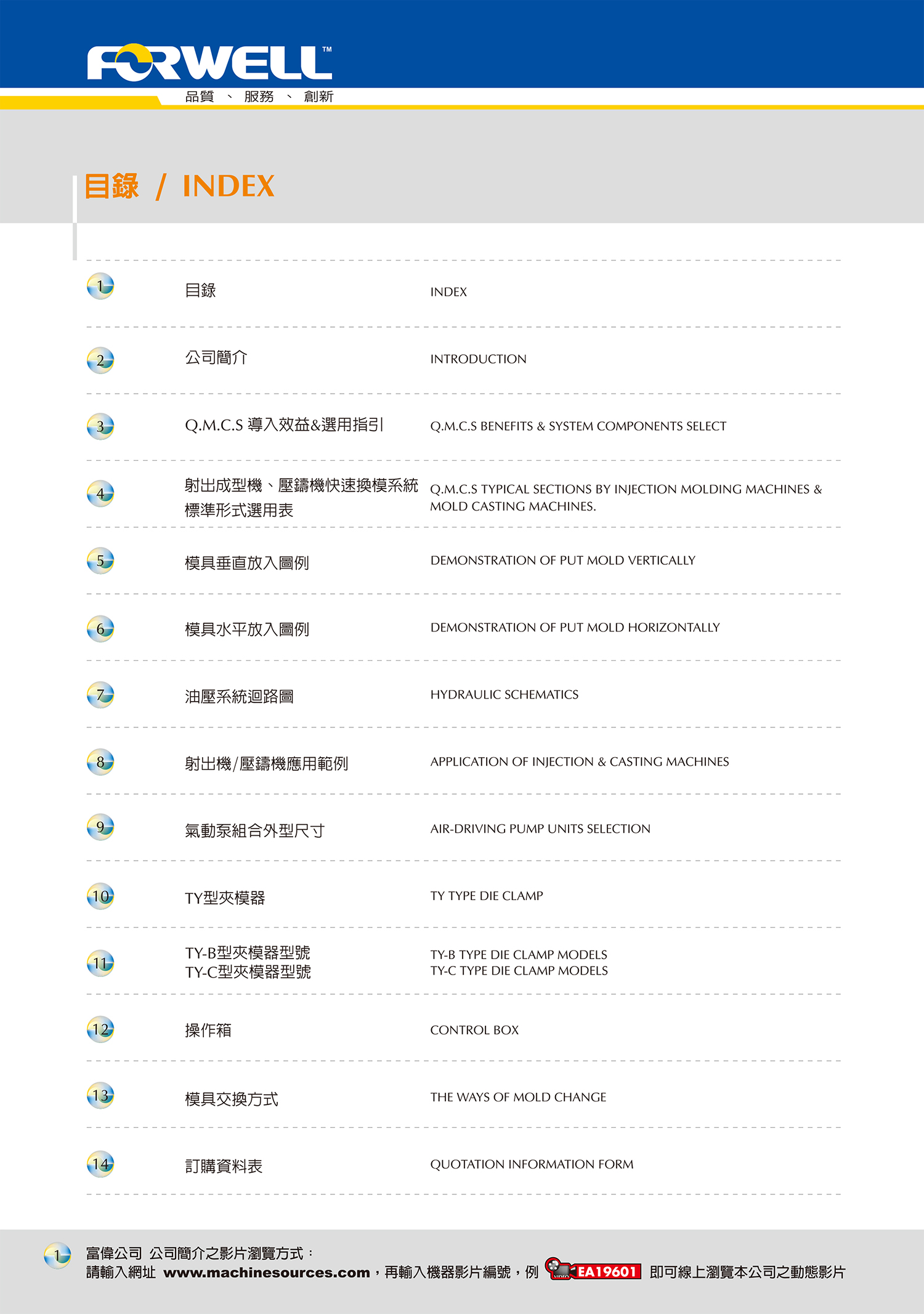Click the number 3 bullet icon

pos(100,426)
